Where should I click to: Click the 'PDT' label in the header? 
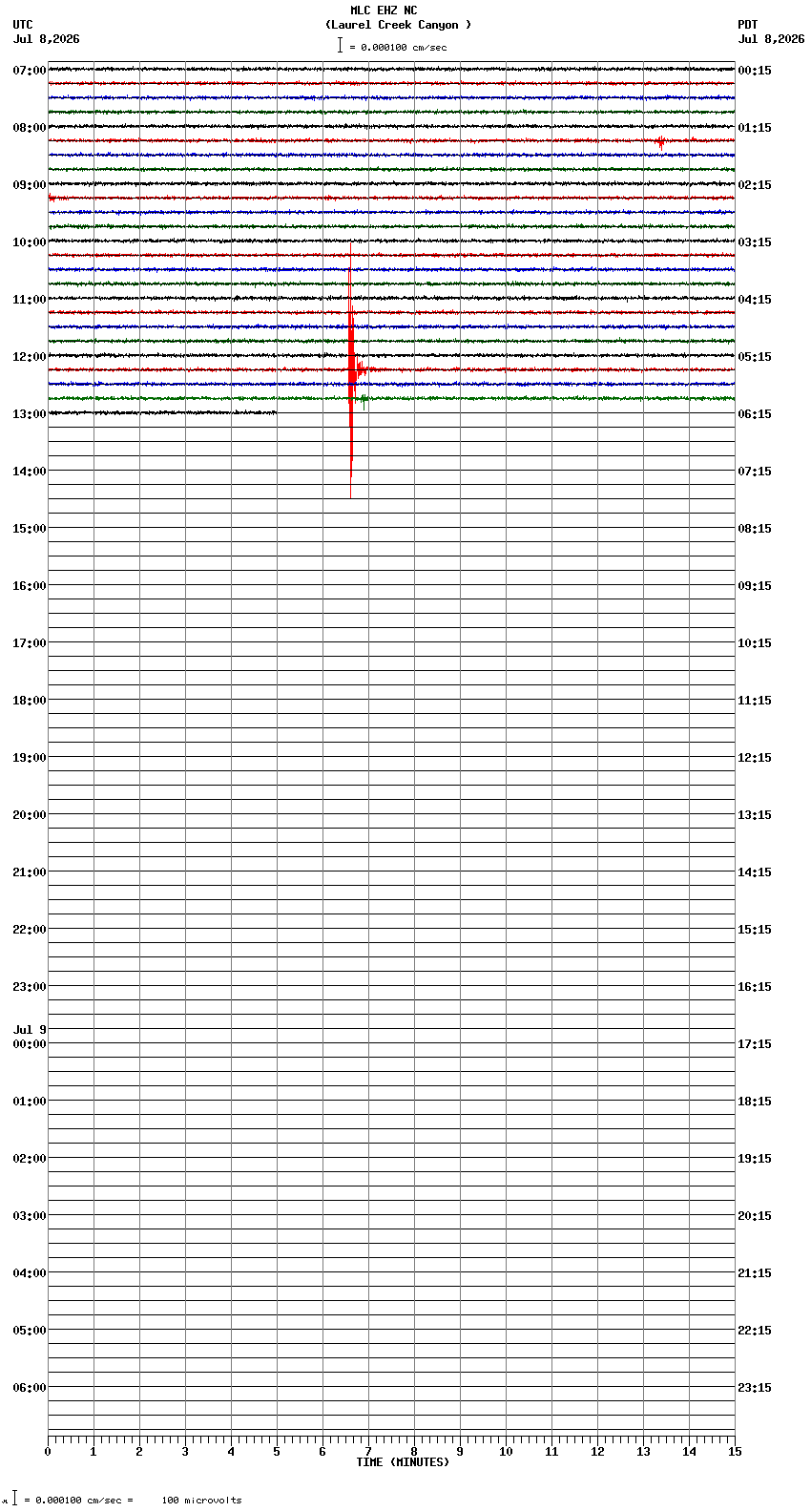pos(748,25)
